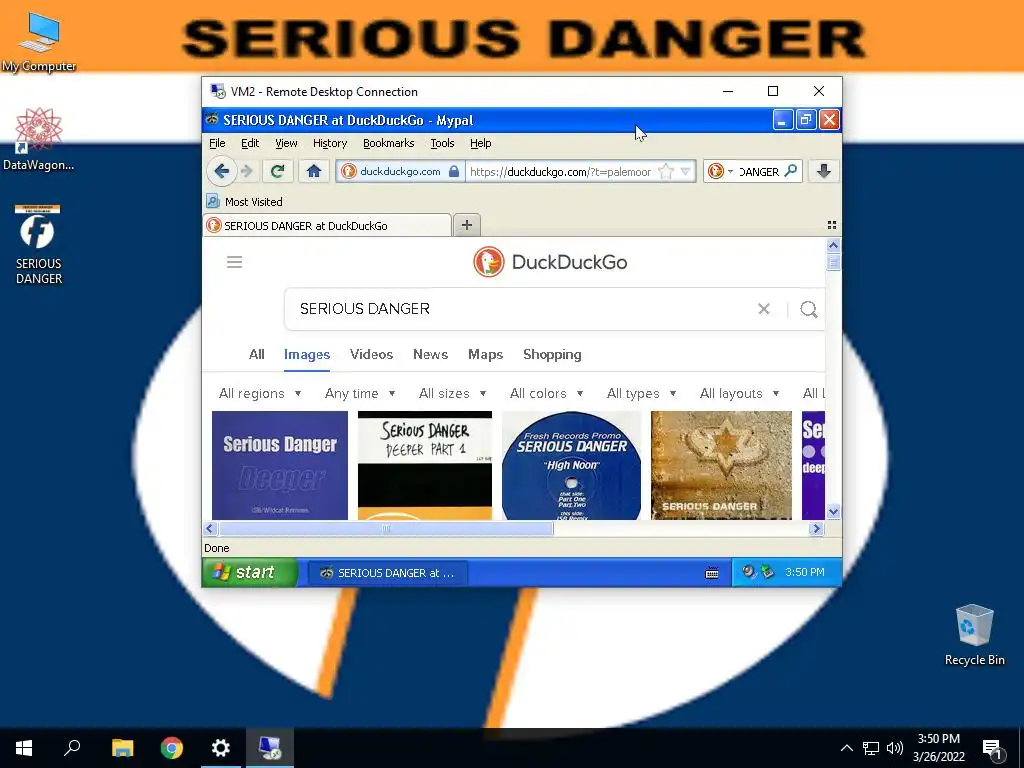Viewport: 1024px width, 768px height.
Task: Open the Serious Danger Deeper image thumbnail
Action: tap(280, 465)
